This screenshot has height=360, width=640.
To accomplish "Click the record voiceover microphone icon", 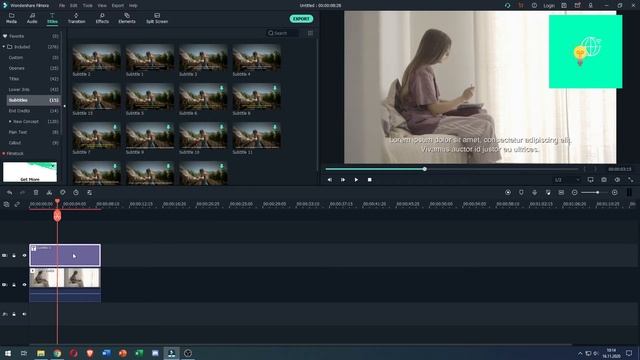I will click(x=535, y=193).
